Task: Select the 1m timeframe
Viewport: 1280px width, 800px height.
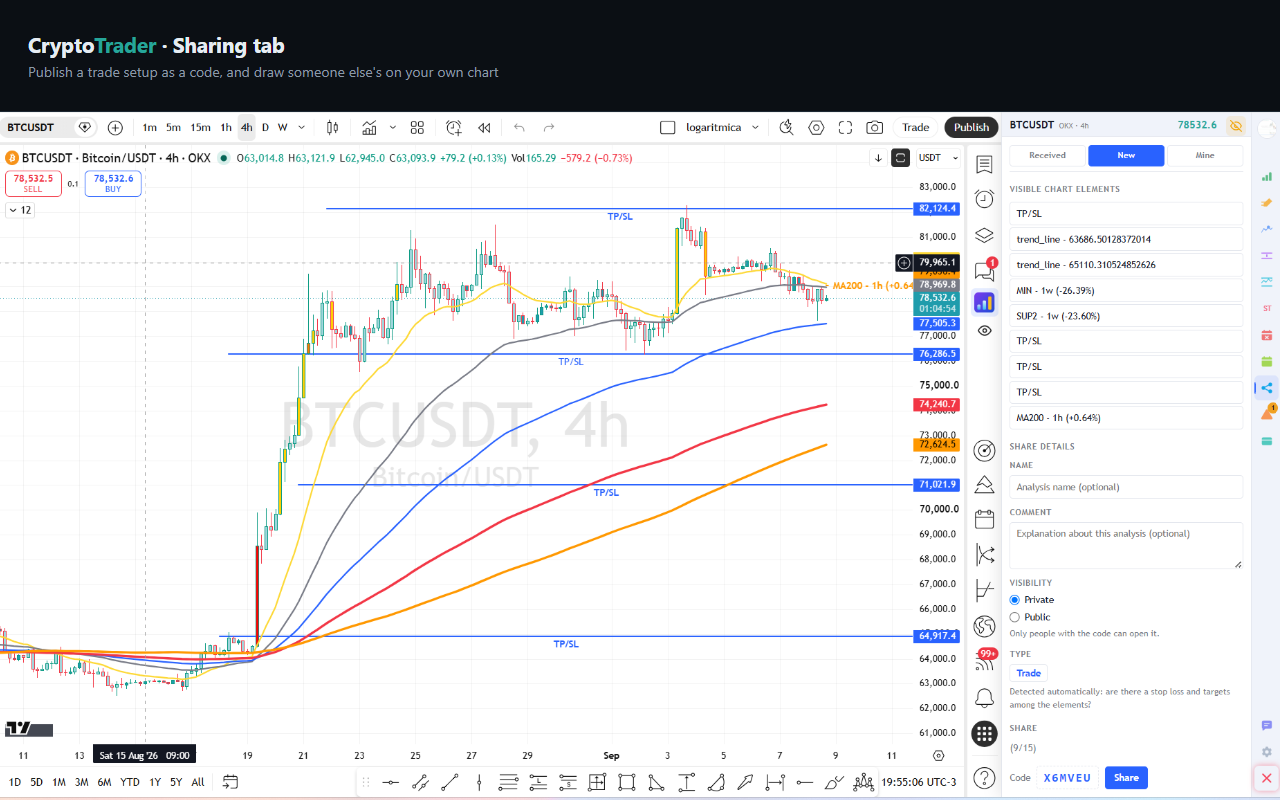Action: click(x=149, y=127)
